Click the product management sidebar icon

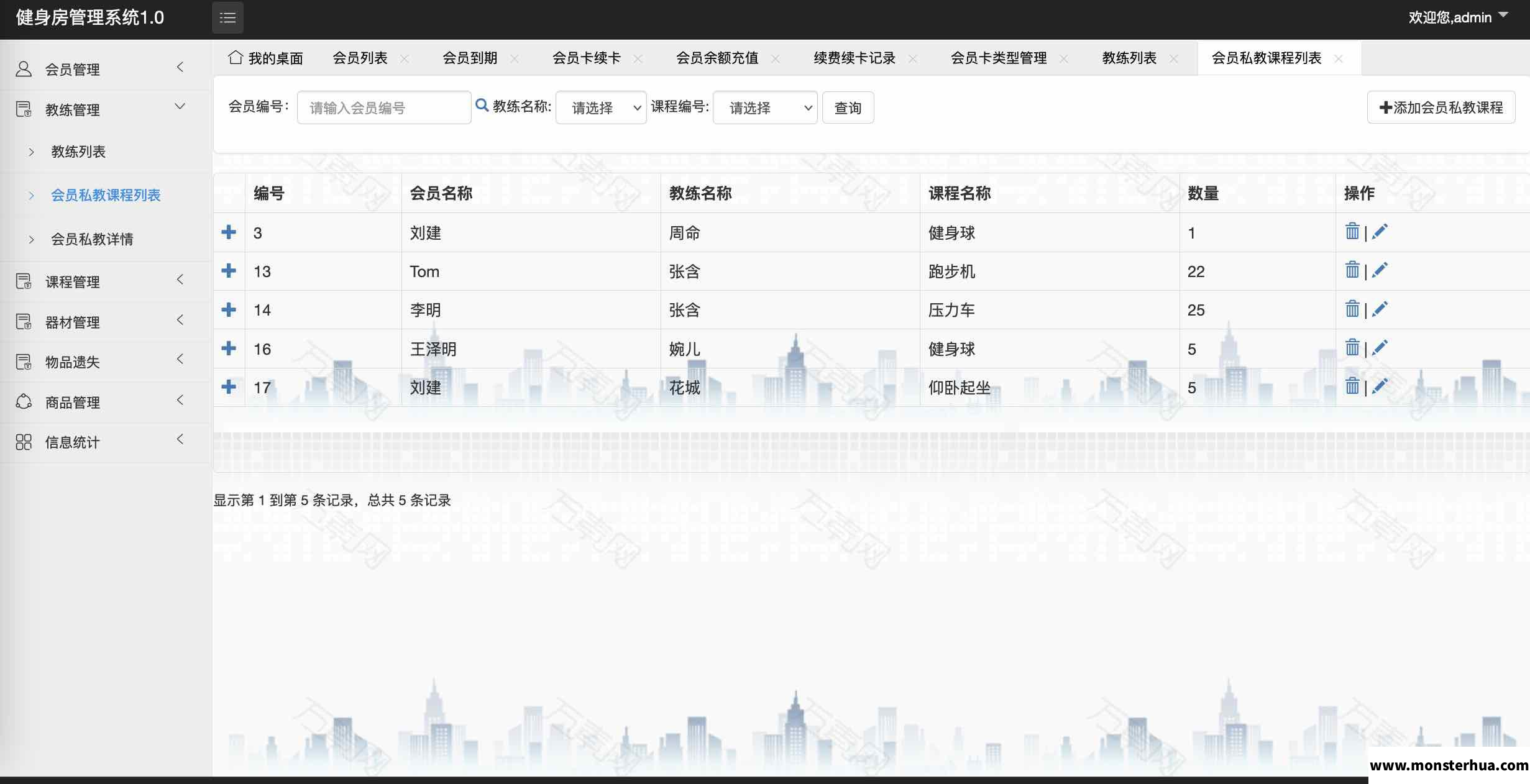[x=24, y=402]
